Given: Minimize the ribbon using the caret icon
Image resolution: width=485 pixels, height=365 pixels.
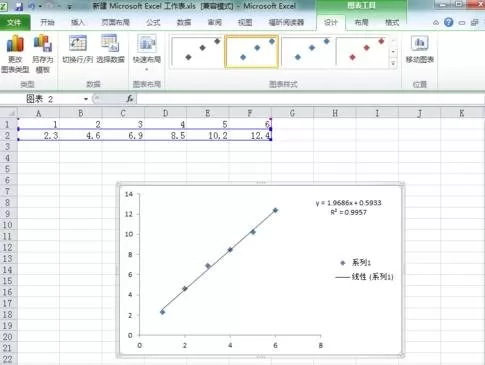Looking at the screenshot, I should pos(436,23).
